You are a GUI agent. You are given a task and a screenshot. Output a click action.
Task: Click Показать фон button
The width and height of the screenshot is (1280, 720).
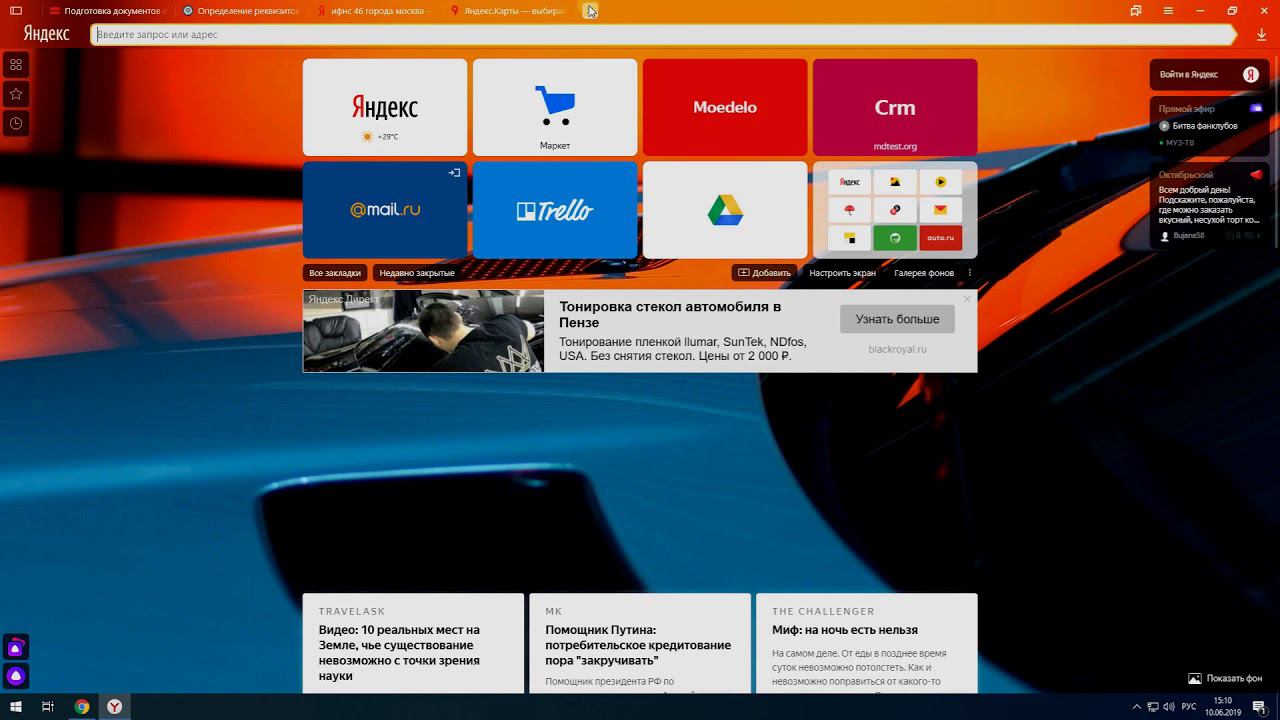point(1225,678)
